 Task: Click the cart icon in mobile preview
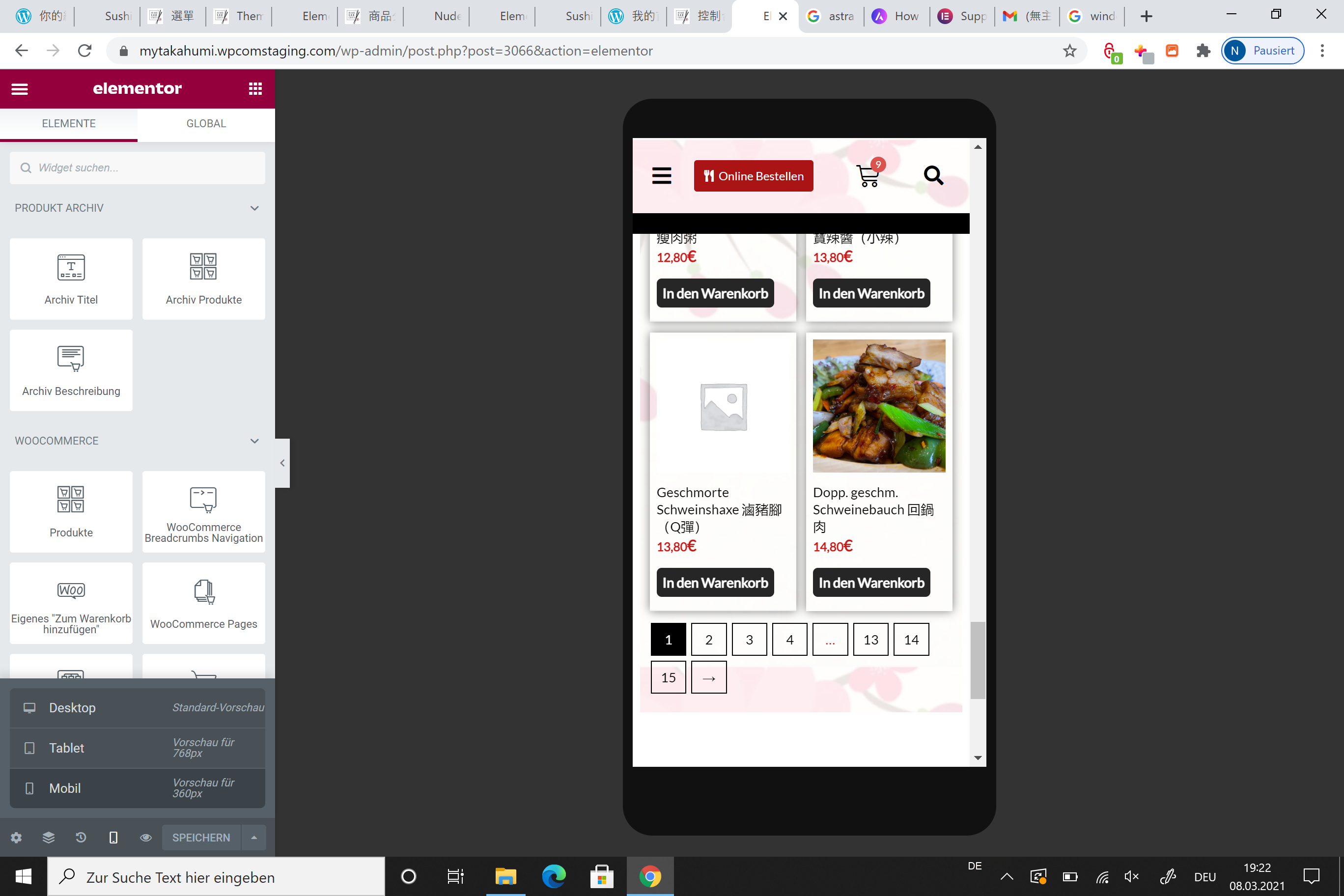(x=866, y=176)
